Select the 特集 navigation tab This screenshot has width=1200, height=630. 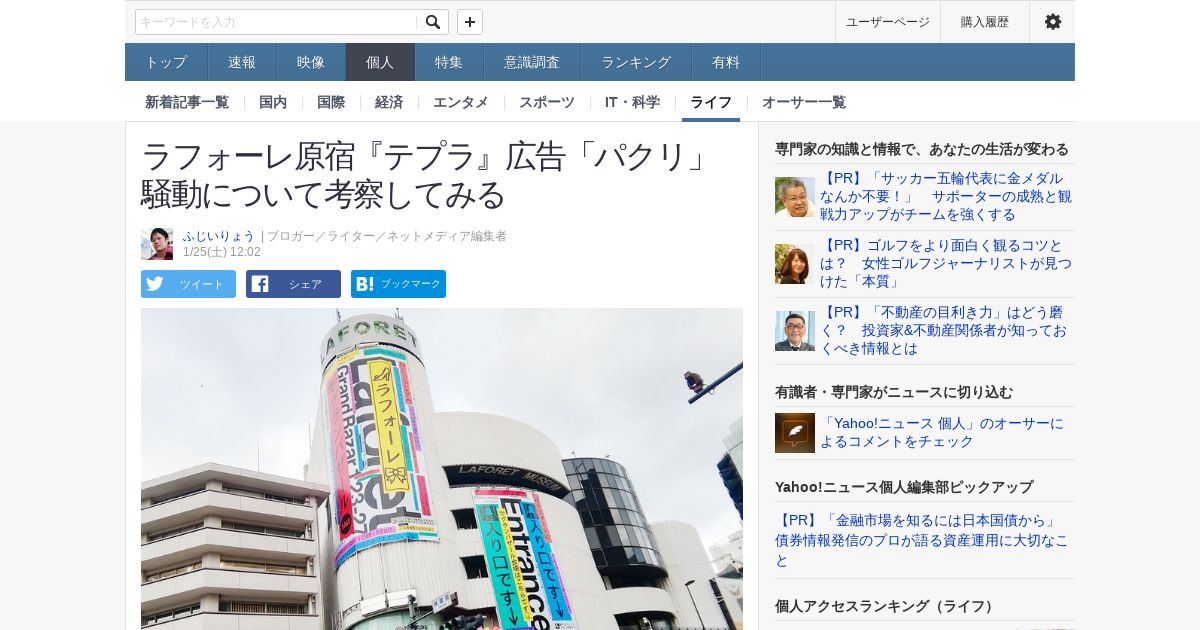tap(449, 62)
